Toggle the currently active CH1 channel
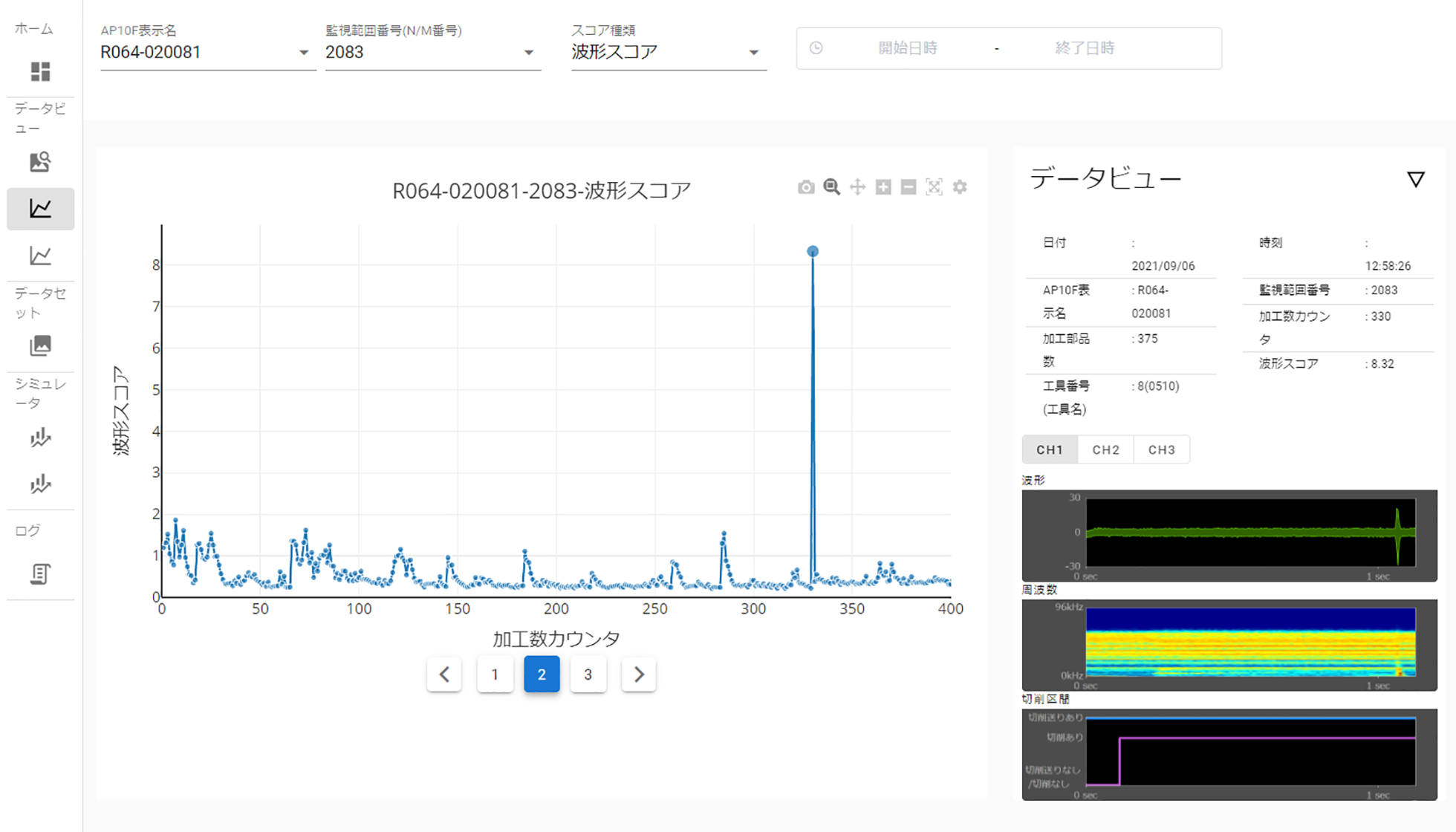Image resolution: width=1456 pixels, height=832 pixels. (x=1050, y=449)
